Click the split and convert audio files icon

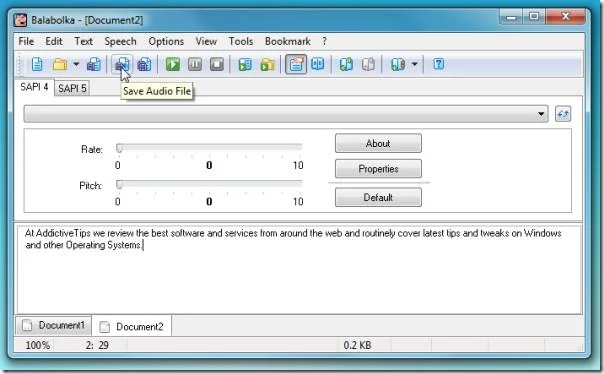pos(144,64)
